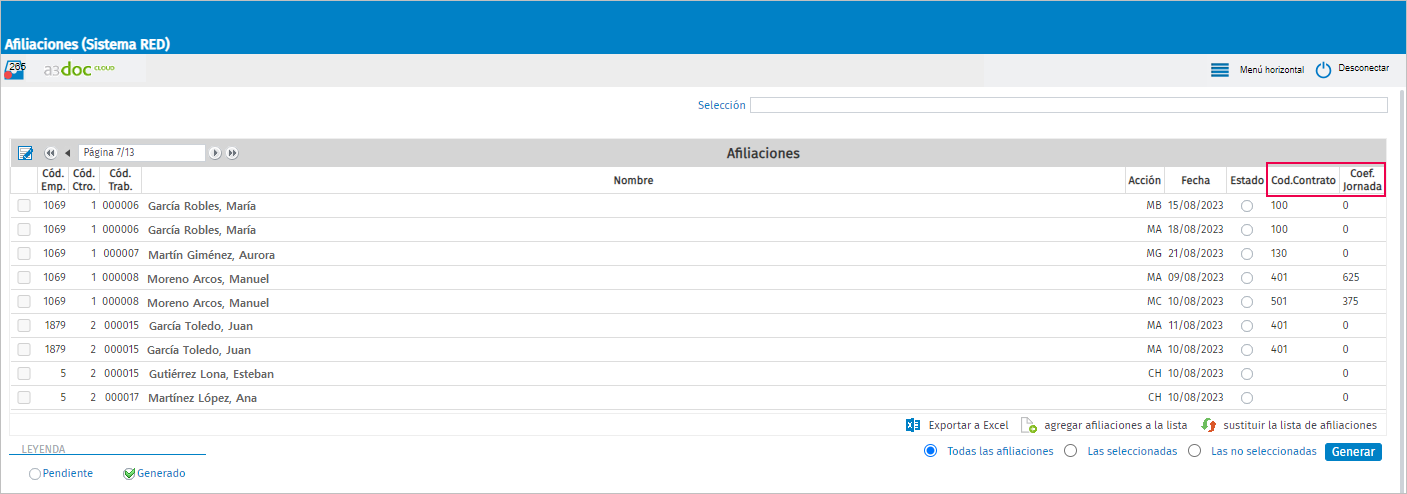Click worker code 000017
The height and width of the screenshot is (494, 1407).
pos(121,397)
